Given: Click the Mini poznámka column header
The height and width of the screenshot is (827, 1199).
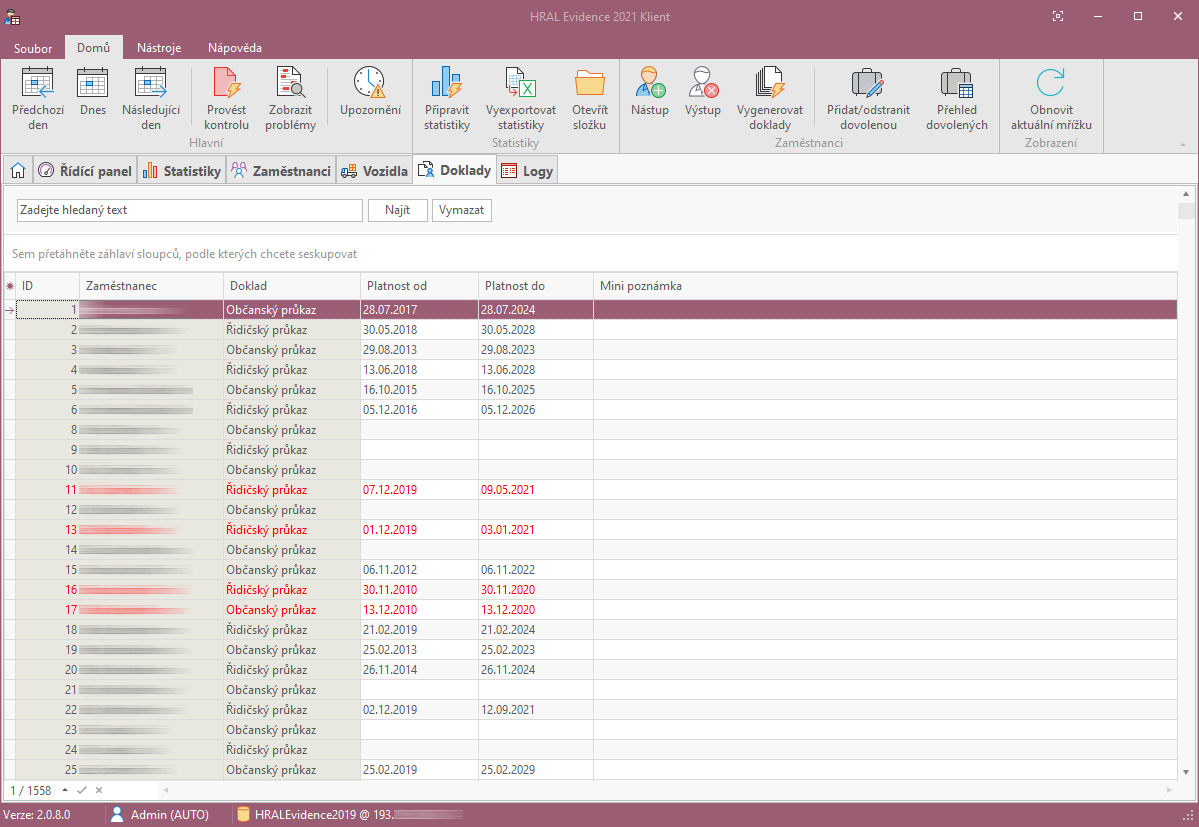Looking at the screenshot, I should pos(885,286).
